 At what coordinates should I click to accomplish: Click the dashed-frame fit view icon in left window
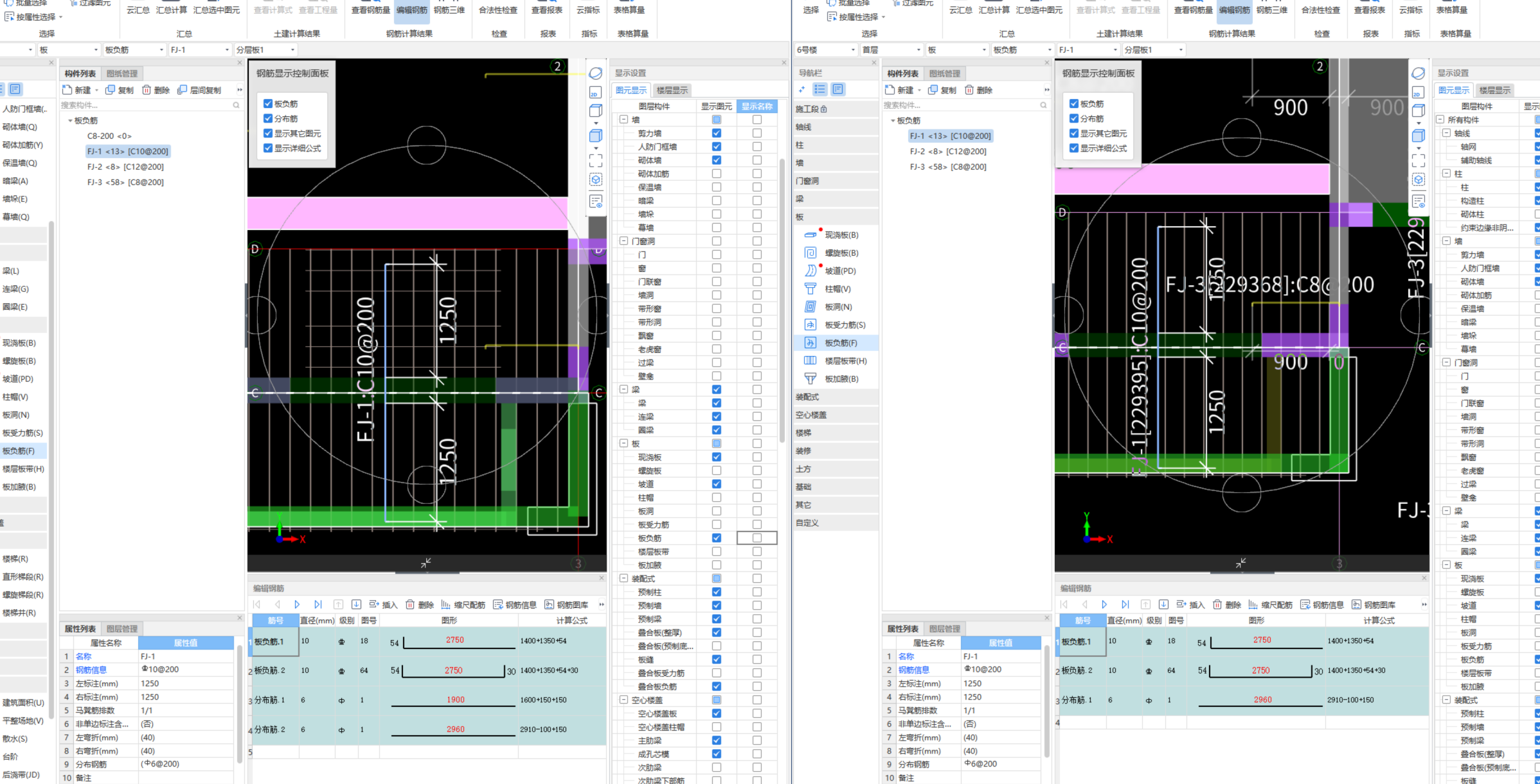pyautogui.click(x=596, y=160)
